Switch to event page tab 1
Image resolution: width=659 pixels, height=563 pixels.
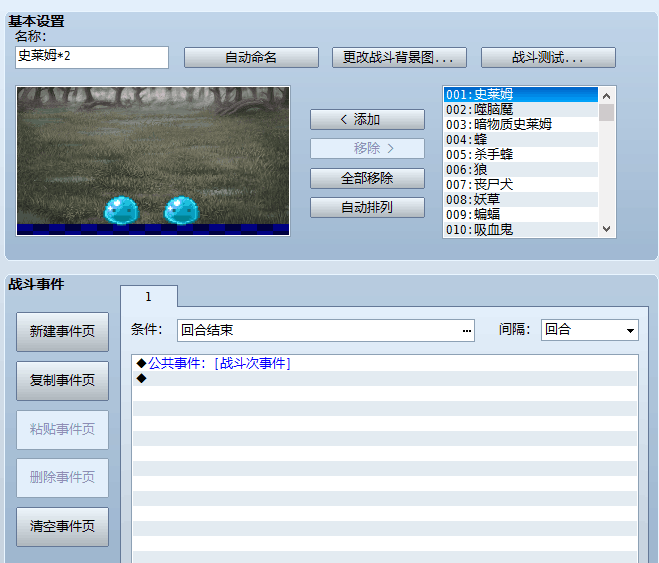click(148, 297)
